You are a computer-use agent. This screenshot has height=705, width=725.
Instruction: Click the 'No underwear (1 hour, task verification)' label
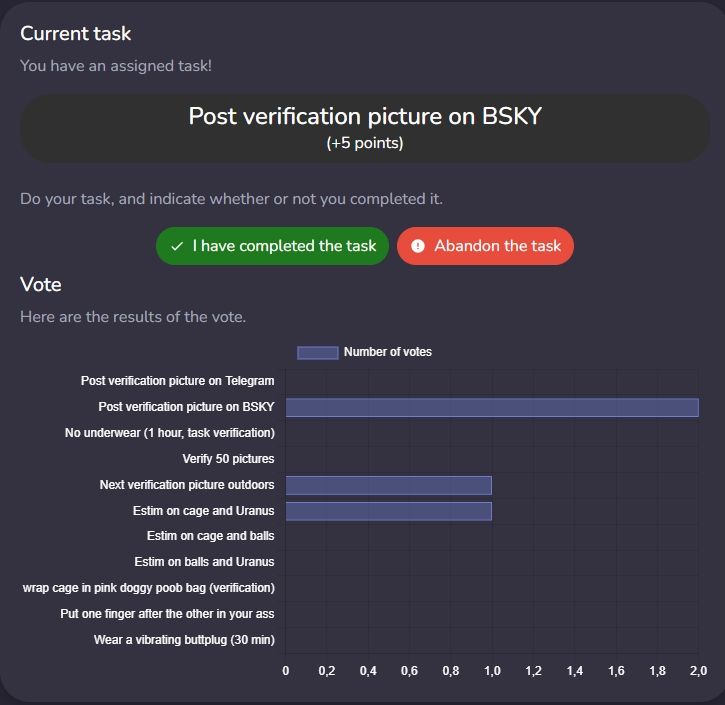(x=170, y=433)
